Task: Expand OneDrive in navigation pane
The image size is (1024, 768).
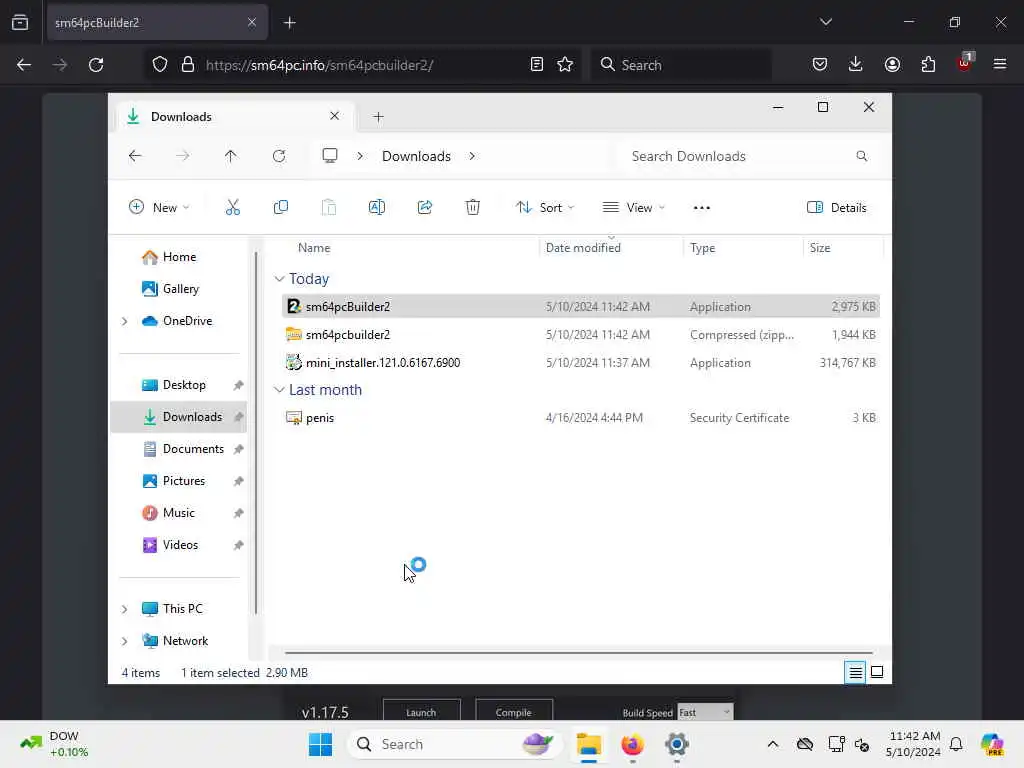Action: tap(125, 321)
